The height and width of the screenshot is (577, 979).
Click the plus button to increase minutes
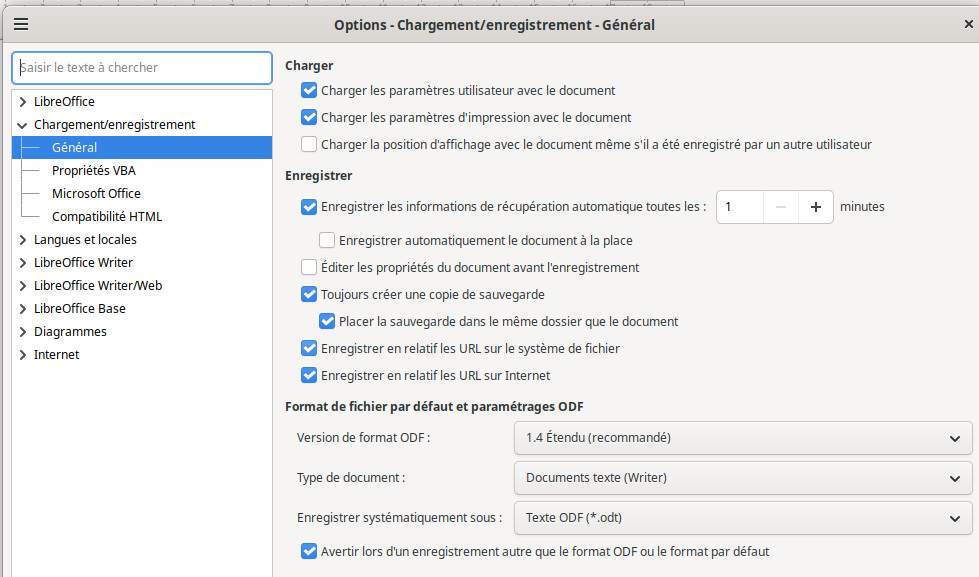pyautogui.click(x=816, y=207)
